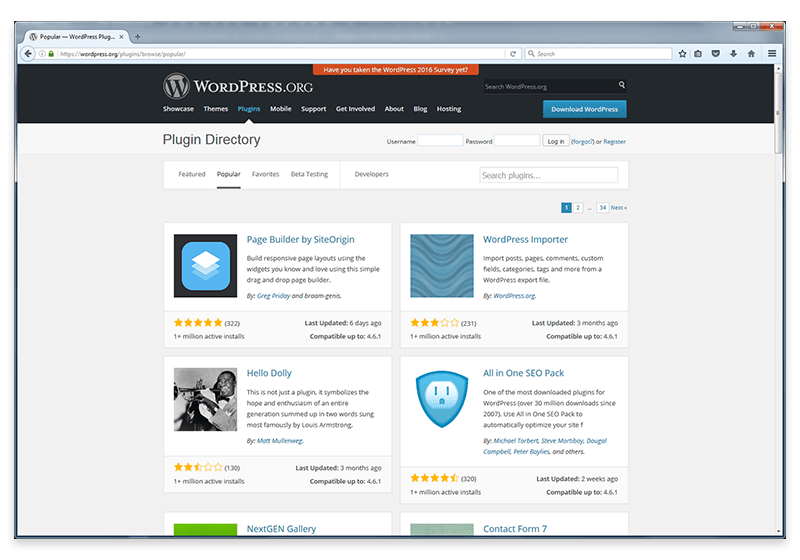Click the All in One SEO shield icon

pyautogui.click(x=442, y=399)
